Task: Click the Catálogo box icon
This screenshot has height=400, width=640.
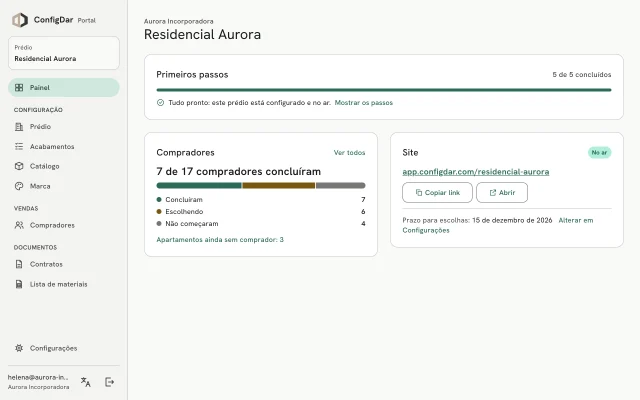Action: (x=19, y=166)
